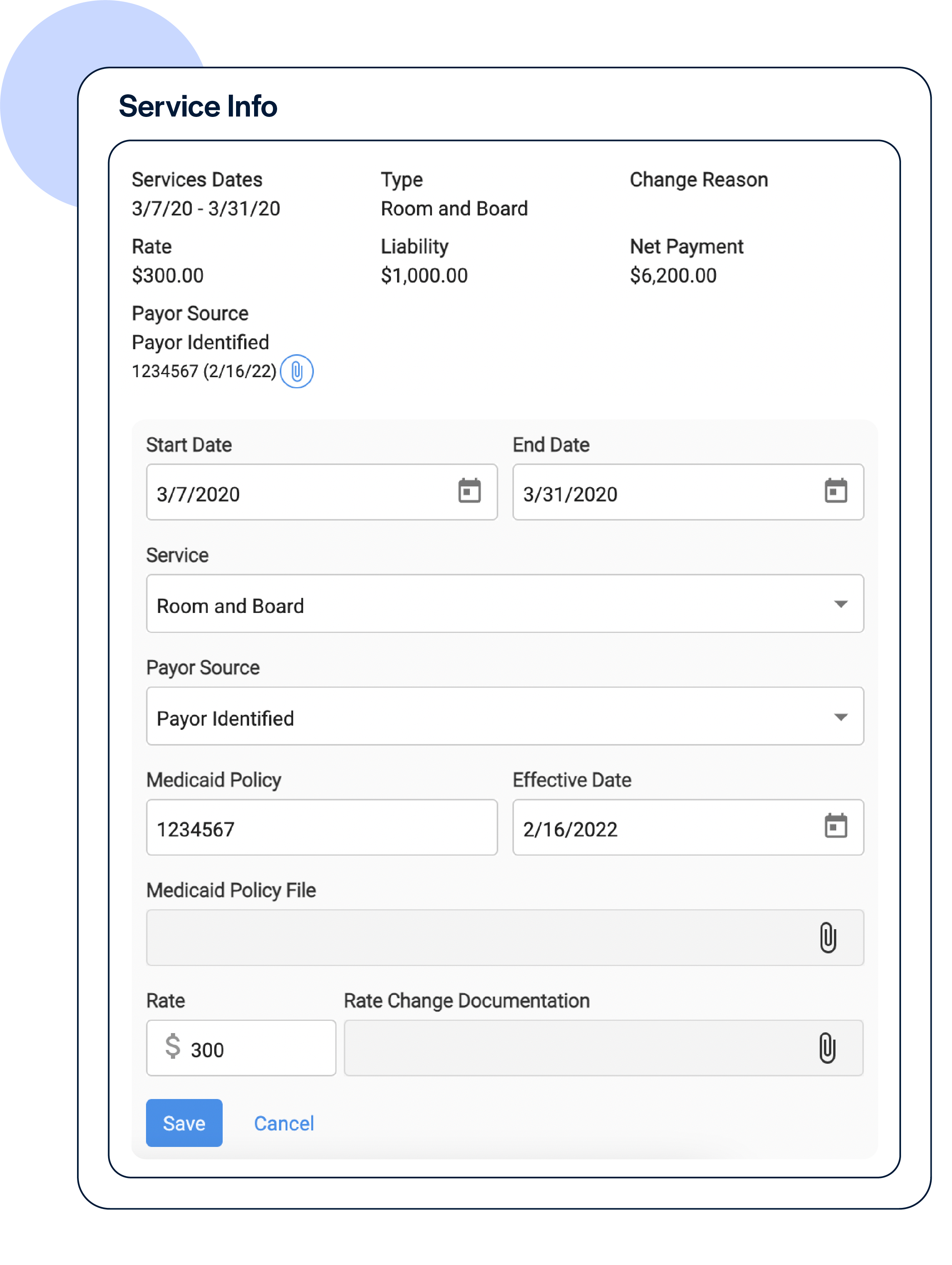Click the Cancel link
The height and width of the screenshot is (1265, 952).
tap(284, 1123)
